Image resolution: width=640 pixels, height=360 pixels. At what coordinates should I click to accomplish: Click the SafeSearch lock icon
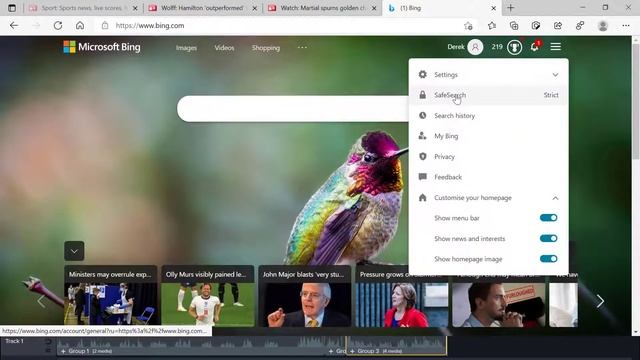tap(422, 95)
